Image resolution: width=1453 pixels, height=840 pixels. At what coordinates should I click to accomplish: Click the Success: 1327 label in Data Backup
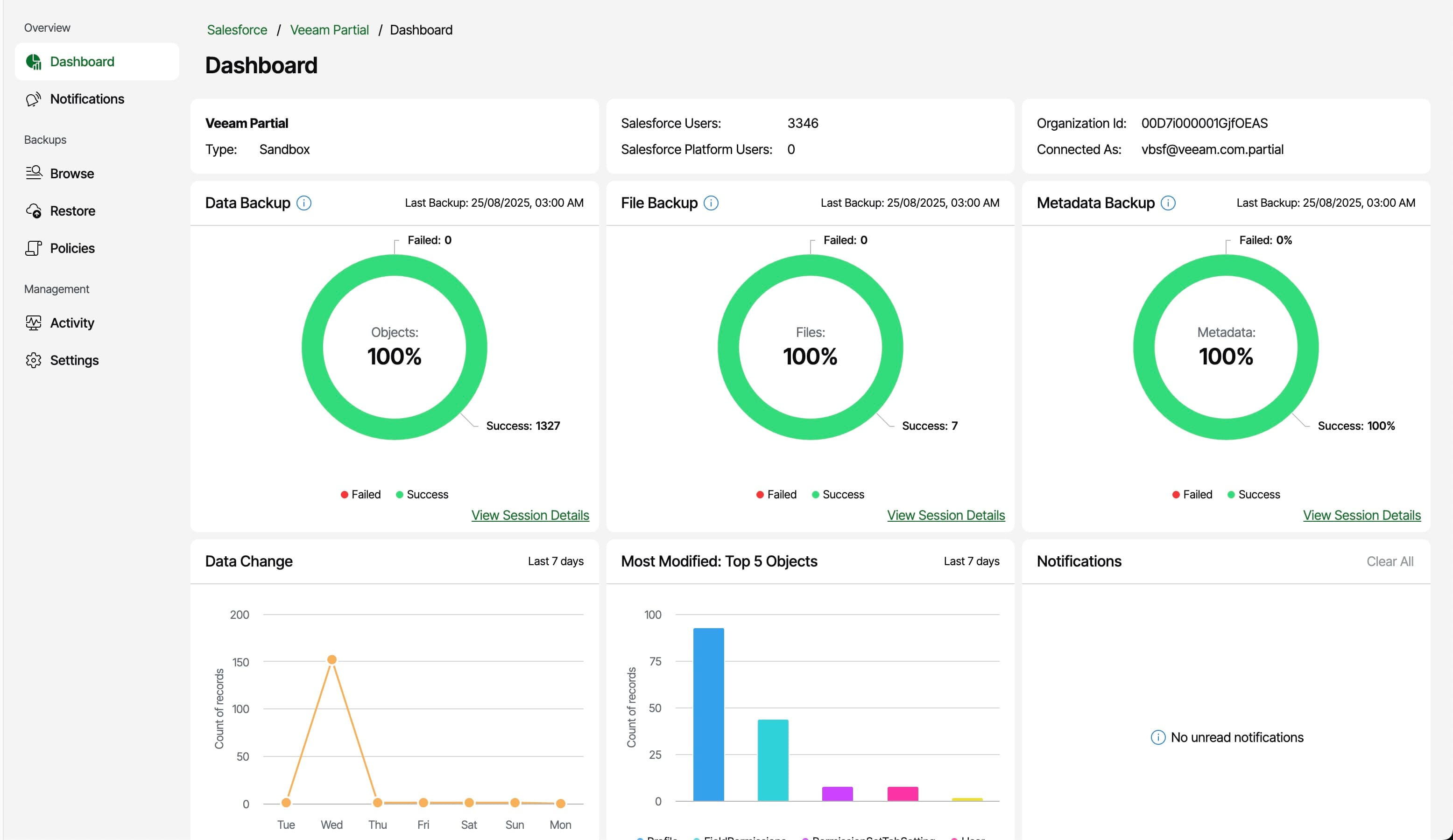(x=523, y=426)
